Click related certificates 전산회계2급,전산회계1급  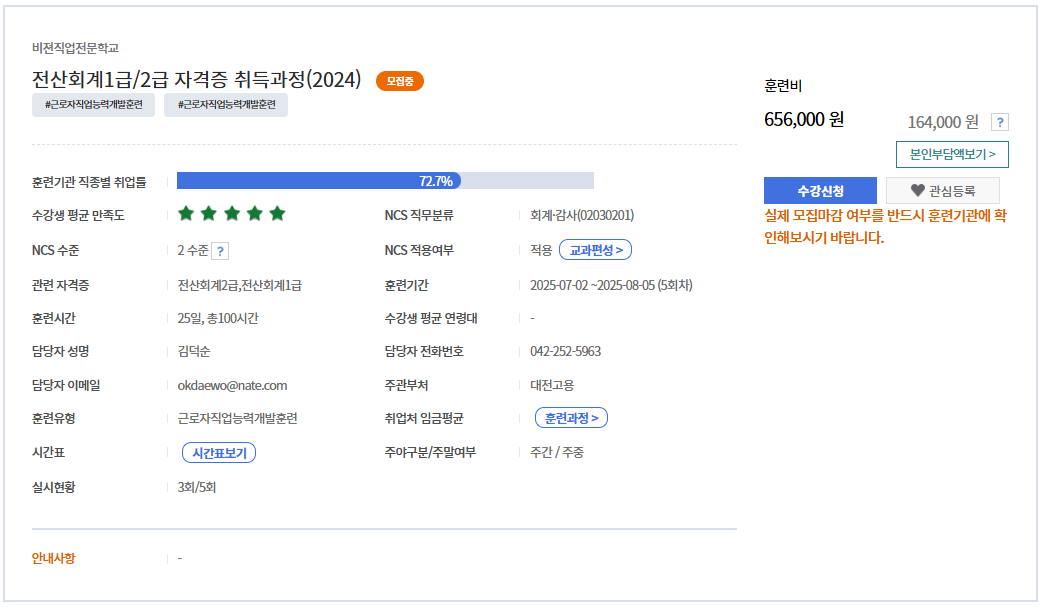[x=239, y=285]
